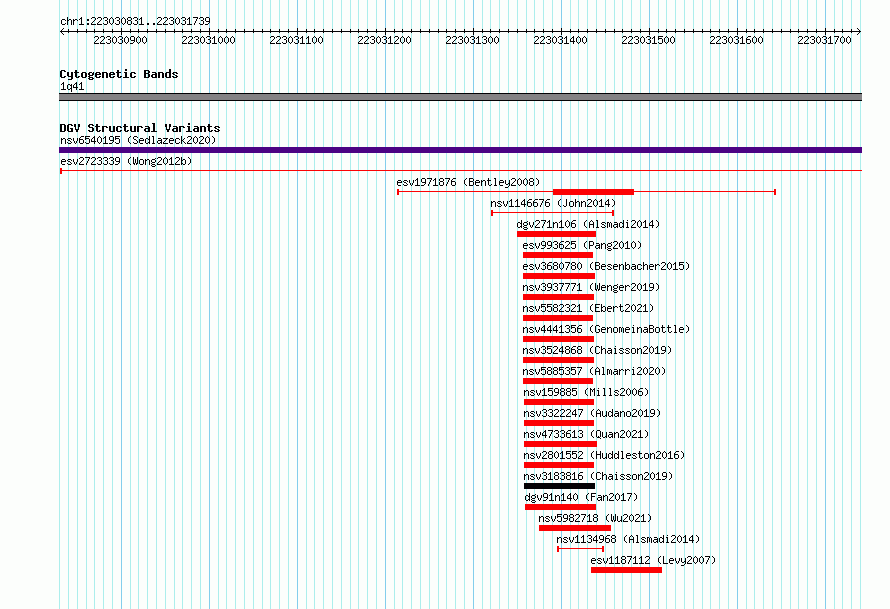The image size is (890, 609).
Task: Select the red bar under nsv159885
Action: [x=559, y=402]
